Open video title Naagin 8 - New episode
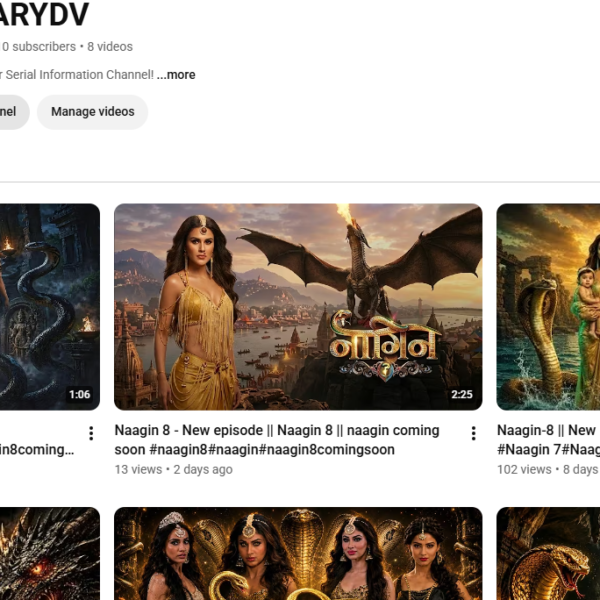The width and height of the screenshot is (600, 600). (277, 440)
